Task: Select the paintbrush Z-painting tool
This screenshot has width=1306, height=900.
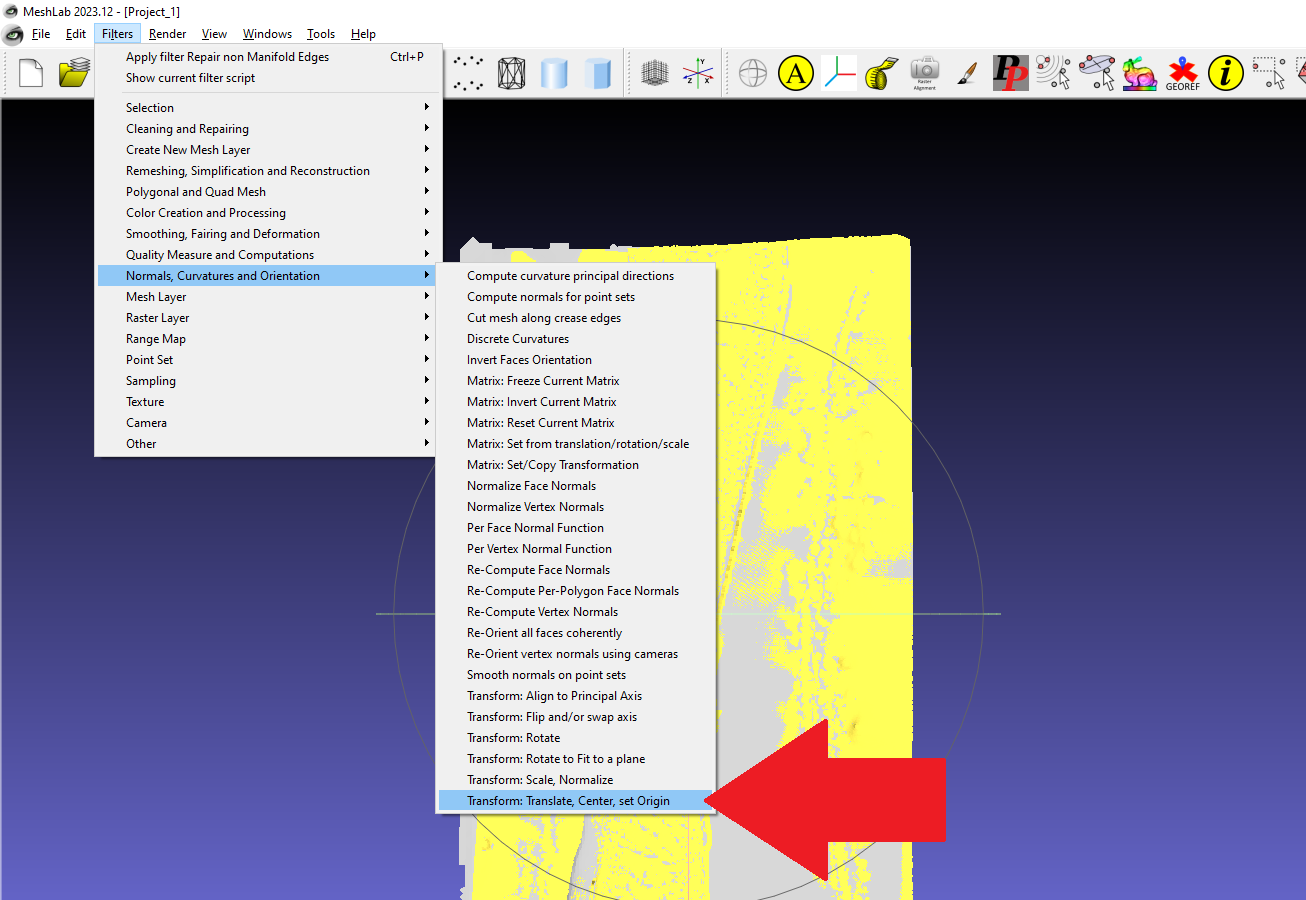Action: point(967,73)
